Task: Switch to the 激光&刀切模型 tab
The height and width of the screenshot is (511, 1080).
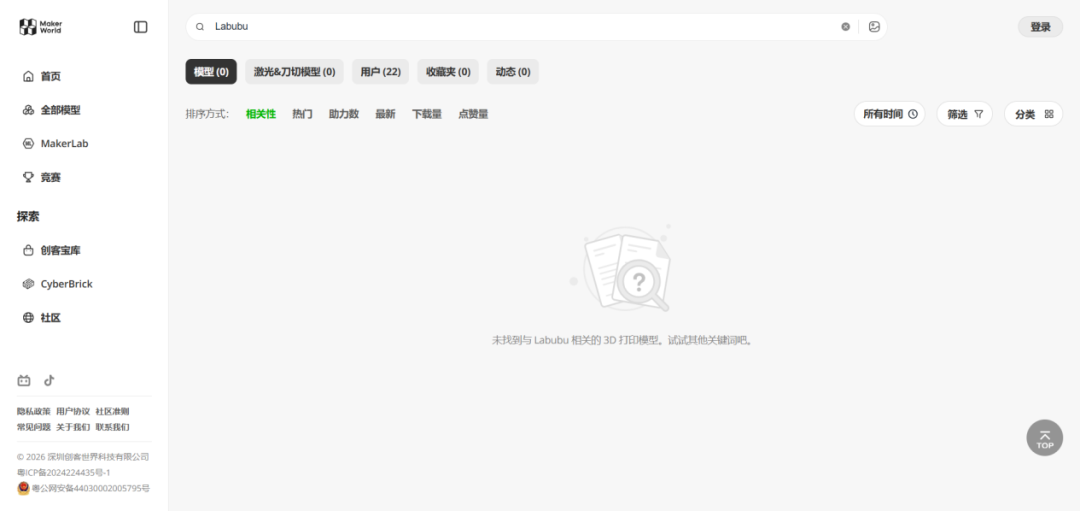Action: click(x=294, y=72)
